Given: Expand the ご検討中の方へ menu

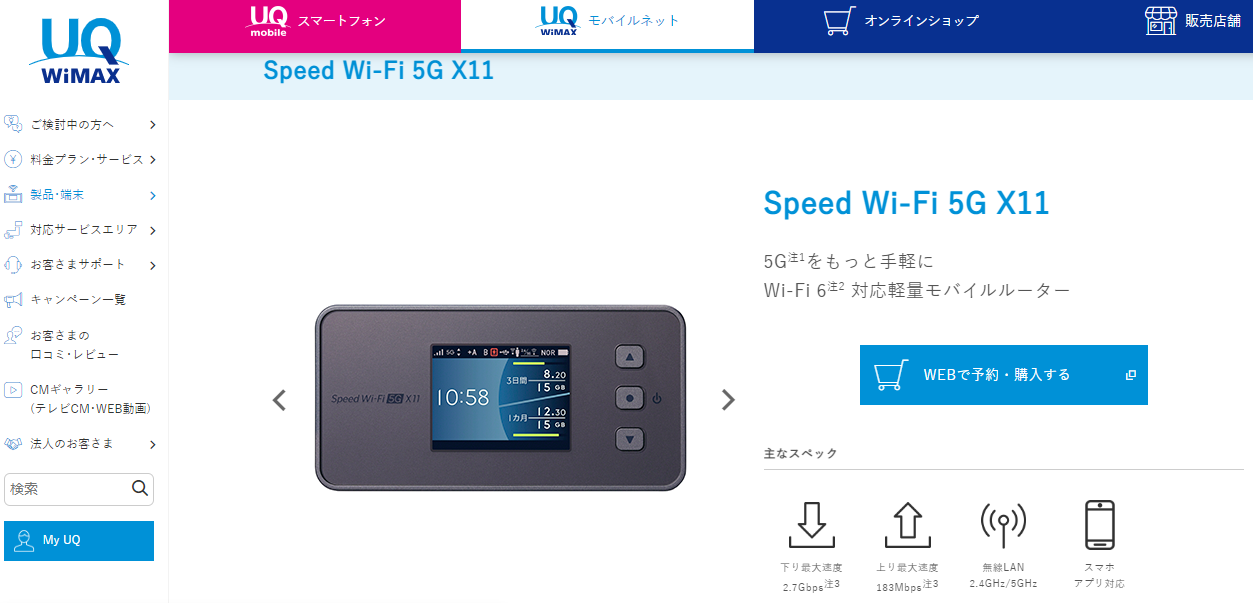Looking at the screenshot, I should (x=81, y=125).
